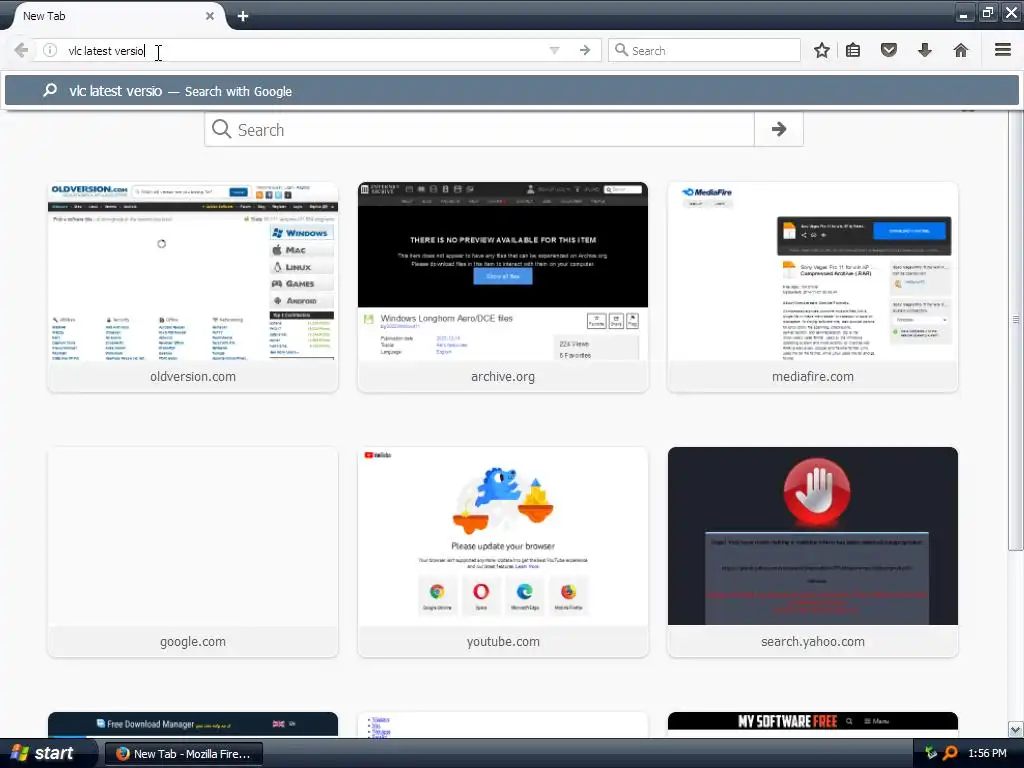
Task: Click the orange magnifier tray icon
Action: click(x=951, y=753)
